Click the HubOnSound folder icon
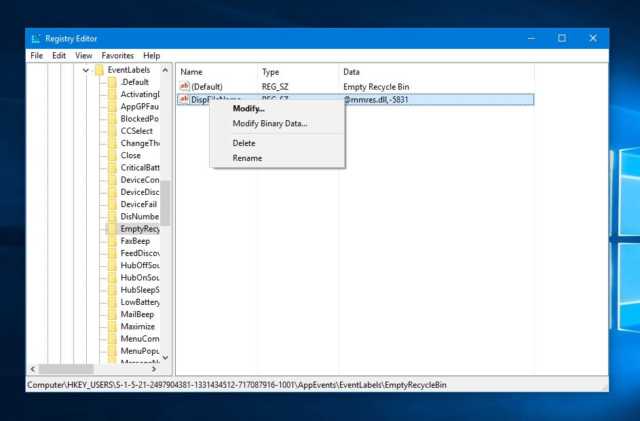The height and width of the screenshot is (421, 640). (x=113, y=278)
